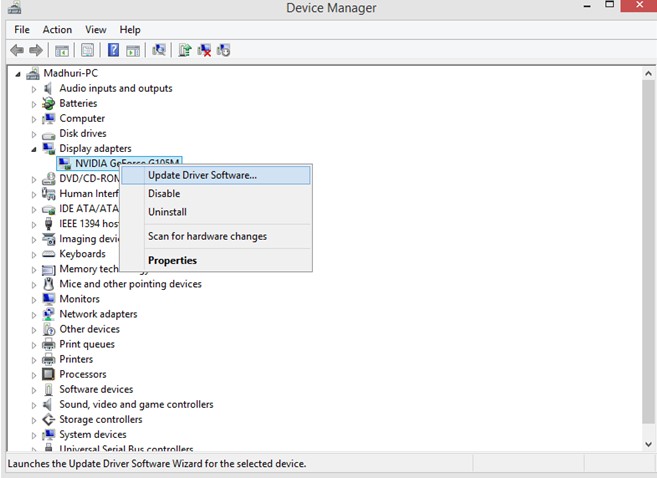Click the scrollbar up arrow
Screen dimensions: 657x478
pyautogui.click(x=648, y=74)
